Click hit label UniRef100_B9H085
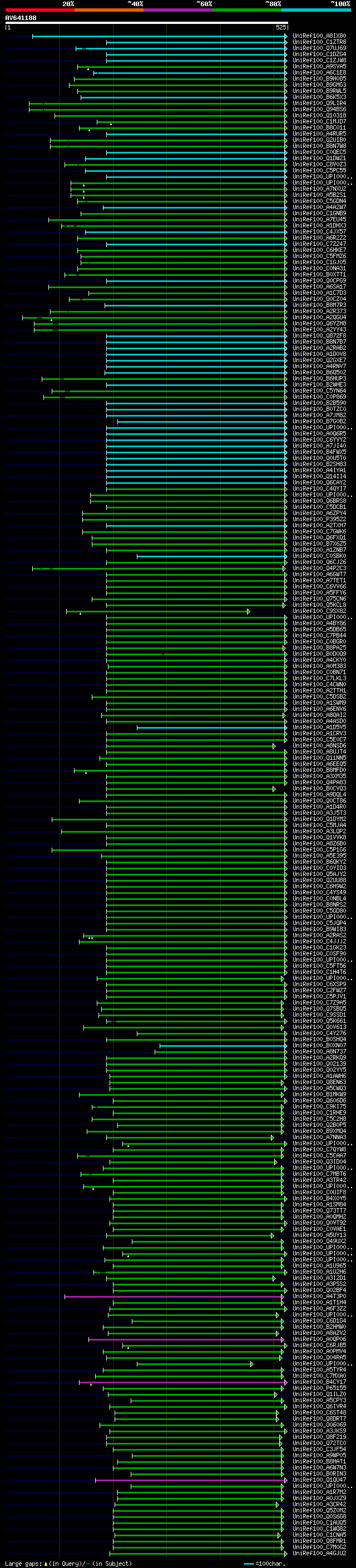Screen dimensions: 356x1568 [x=319, y=78]
